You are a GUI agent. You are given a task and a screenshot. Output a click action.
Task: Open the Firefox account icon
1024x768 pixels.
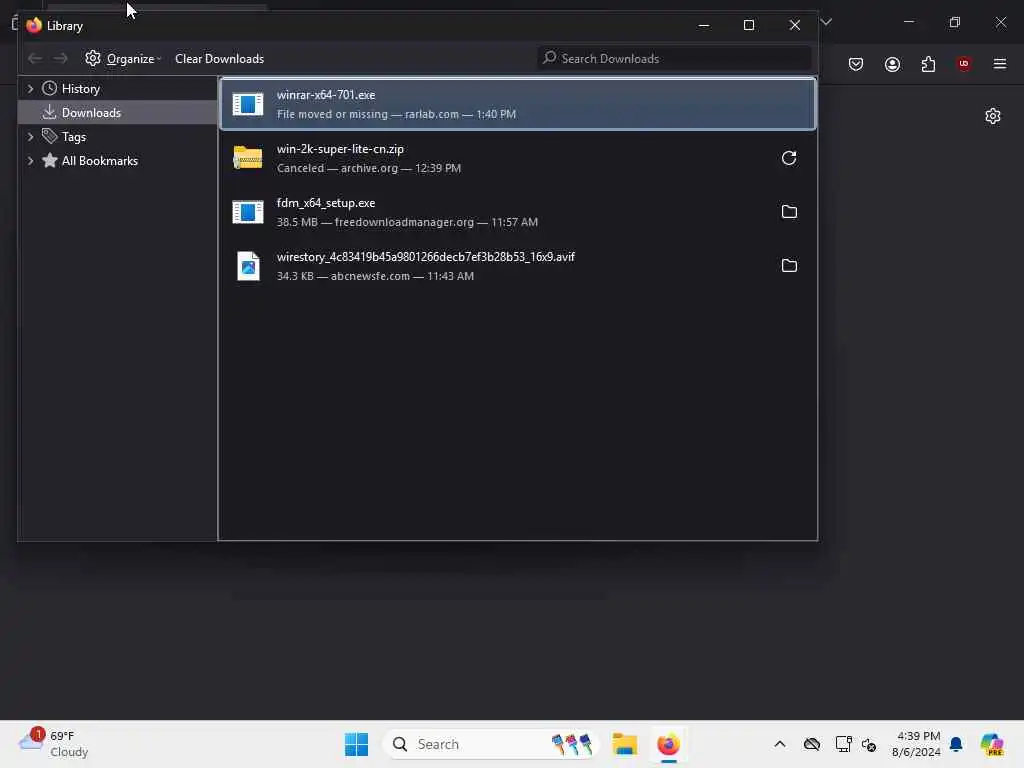(x=892, y=64)
